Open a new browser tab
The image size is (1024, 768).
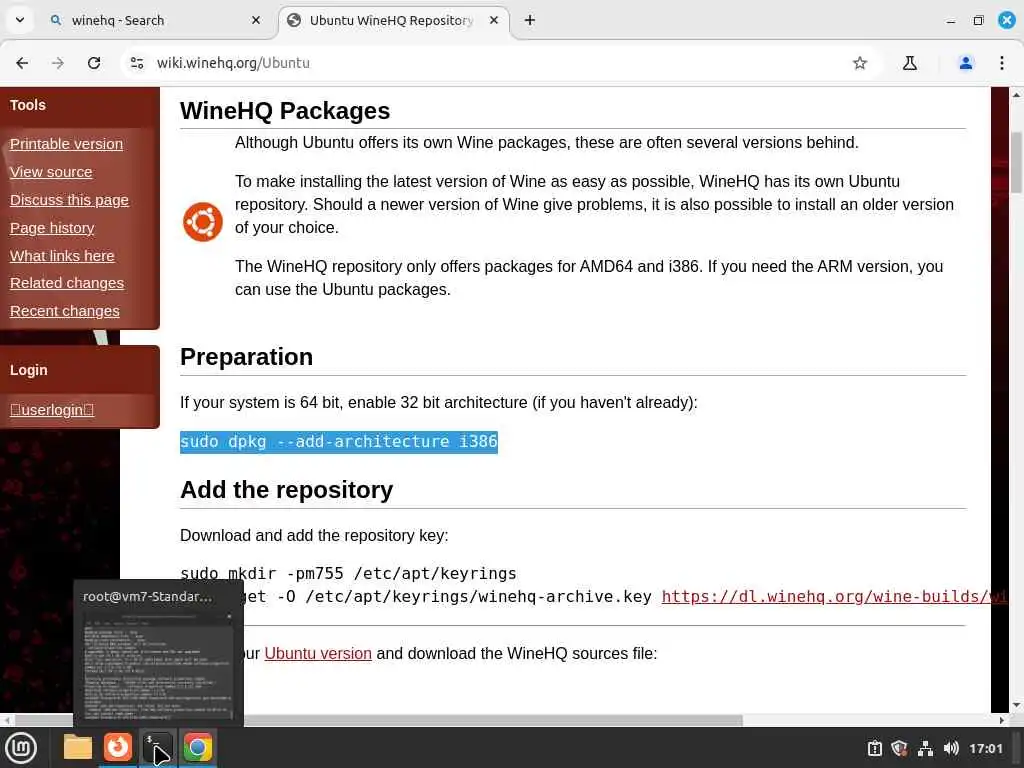(530, 20)
